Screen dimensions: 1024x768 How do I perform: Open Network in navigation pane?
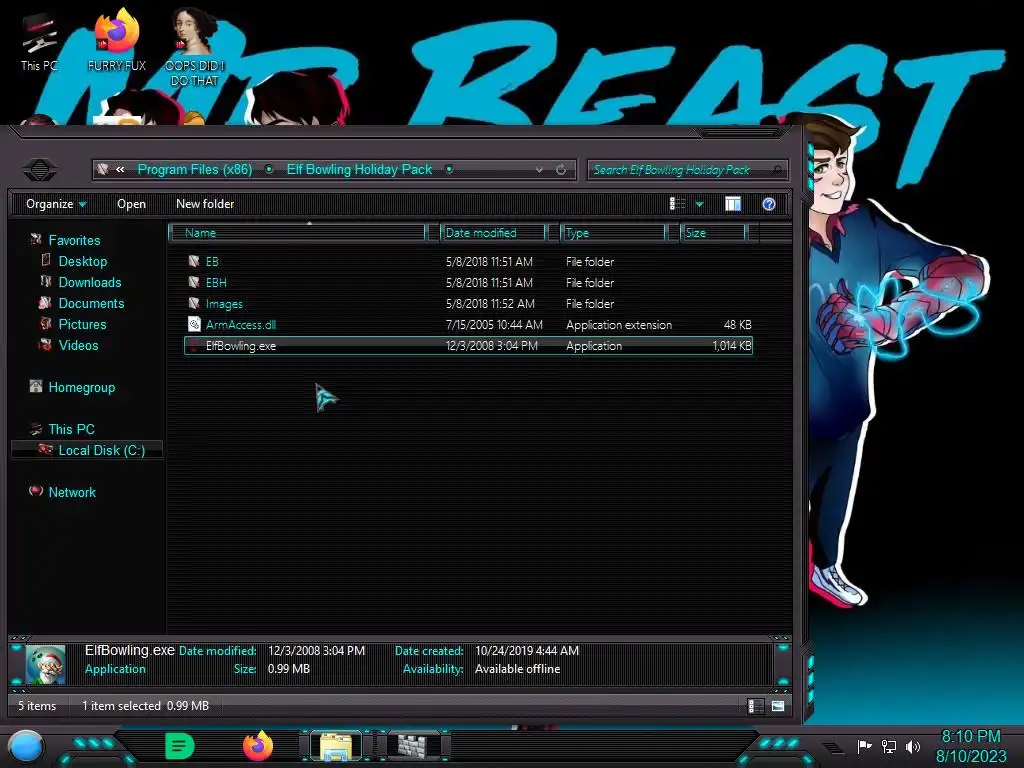click(x=72, y=492)
